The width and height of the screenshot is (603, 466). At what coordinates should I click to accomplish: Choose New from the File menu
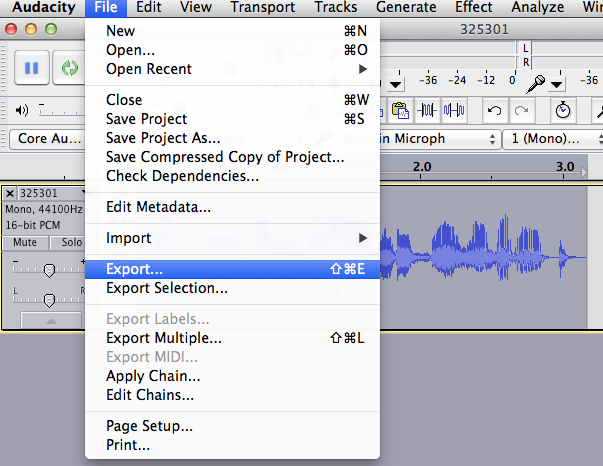click(x=232, y=31)
